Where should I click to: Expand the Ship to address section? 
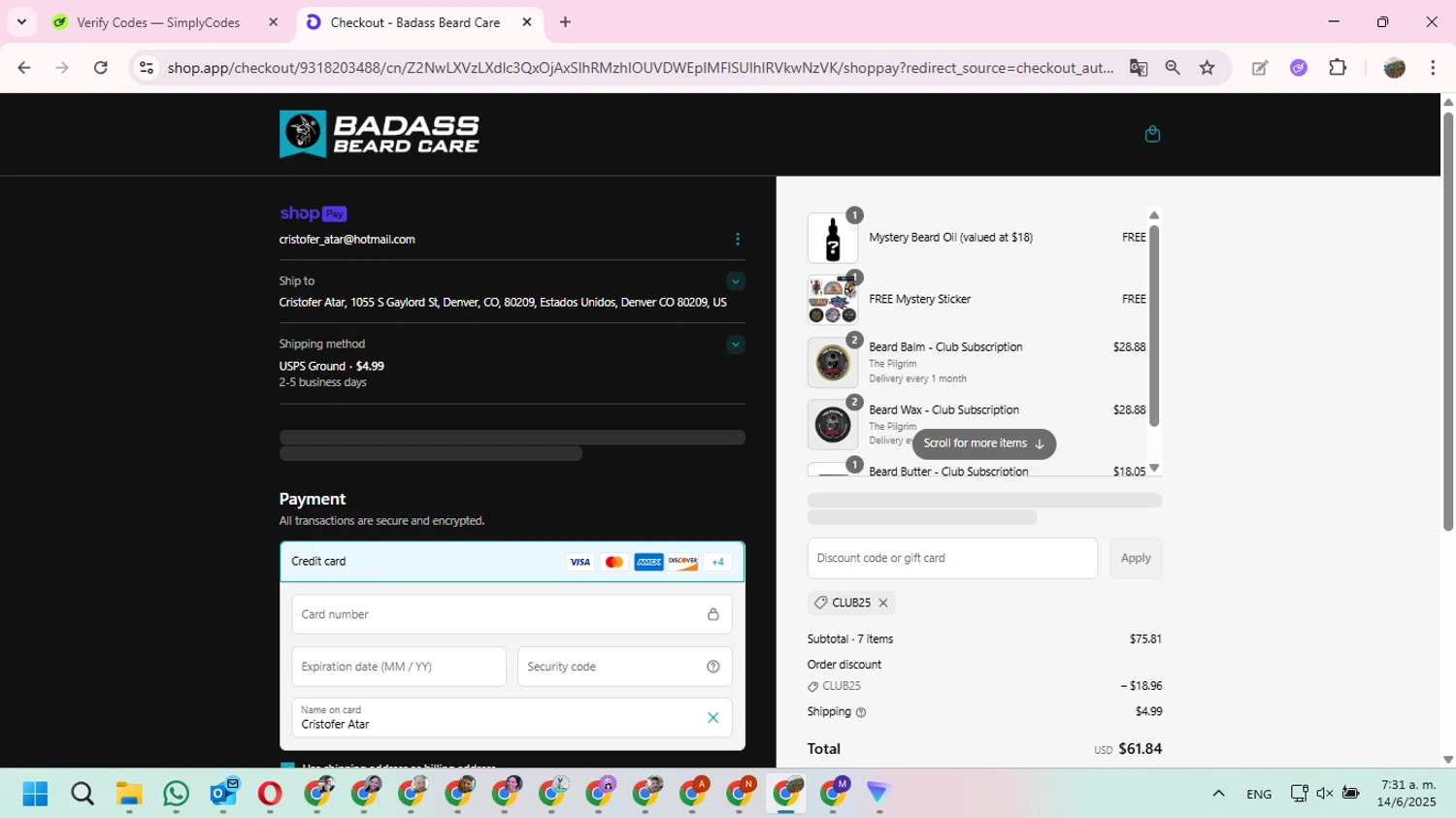click(736, 281)
